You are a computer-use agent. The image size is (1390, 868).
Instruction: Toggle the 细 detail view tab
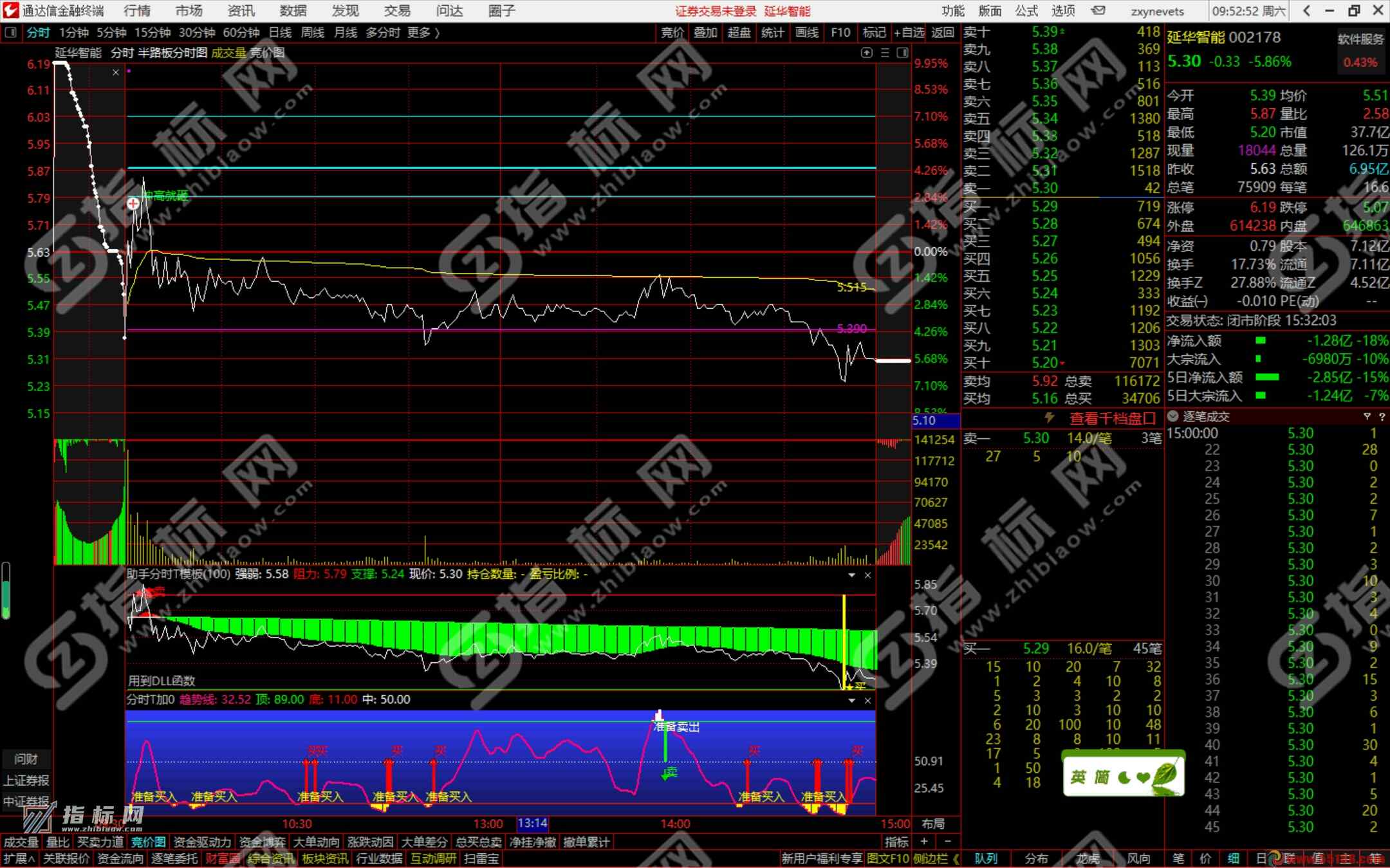tap(1233, 858)
